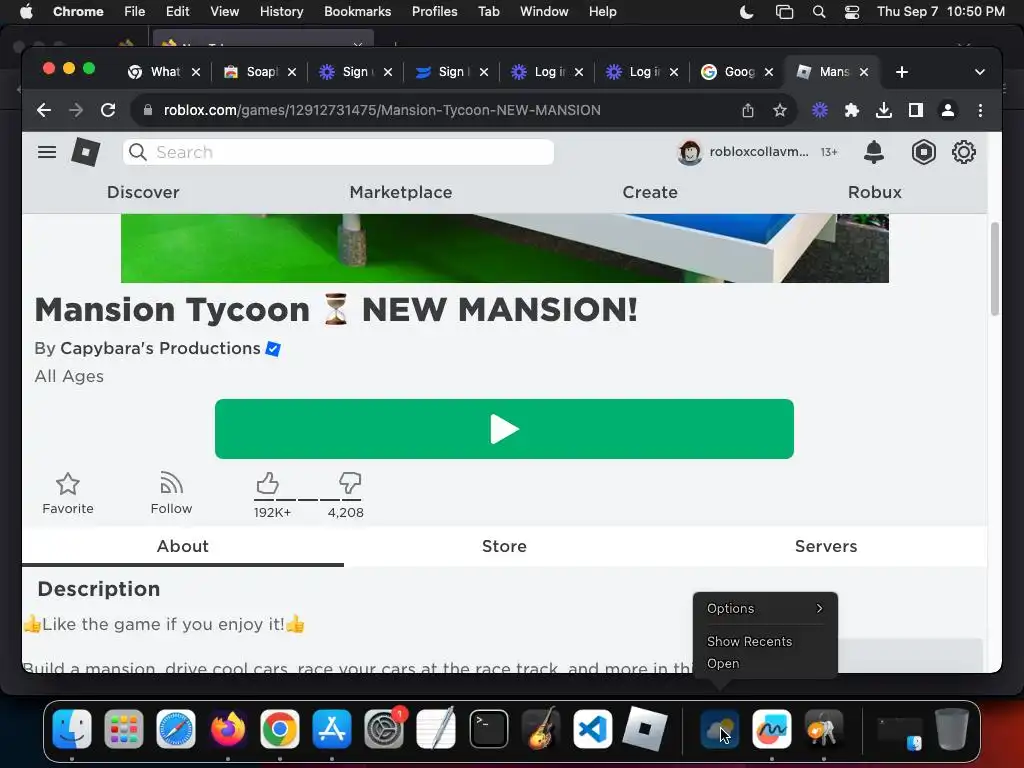Screen dimensions: 1024x768
Task: Switch to the Servers tab
Action: click(826, 546)
